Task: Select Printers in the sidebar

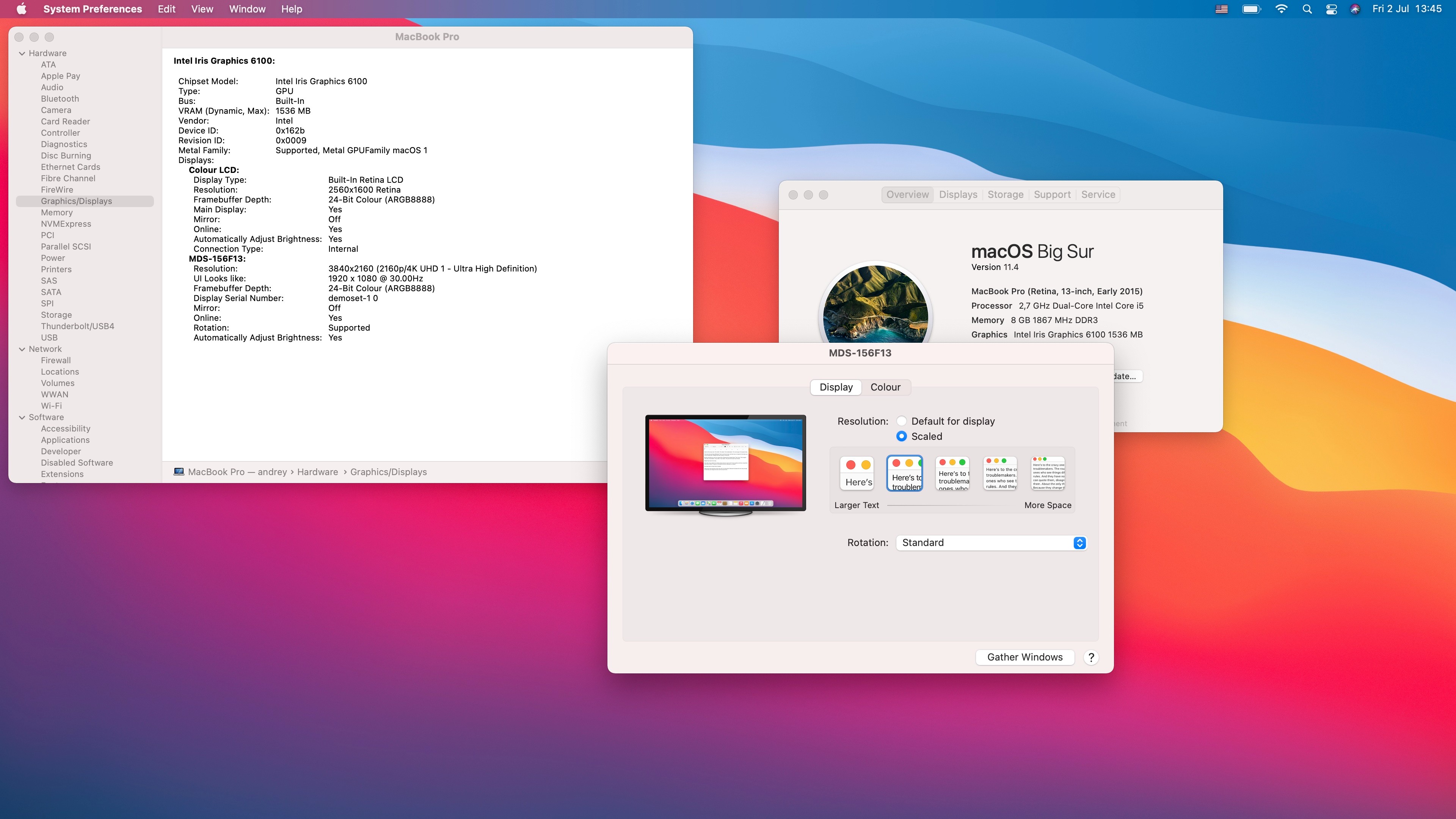Action: coord(56,270)
